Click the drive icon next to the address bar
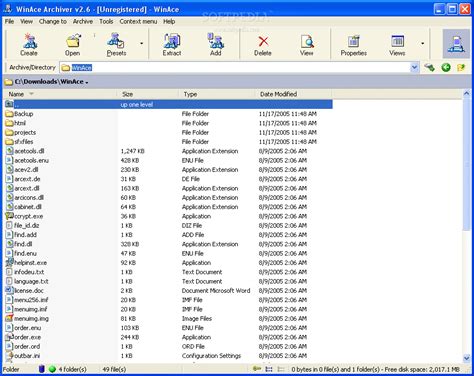Screen dimensions: 474x376 [429, 68]
